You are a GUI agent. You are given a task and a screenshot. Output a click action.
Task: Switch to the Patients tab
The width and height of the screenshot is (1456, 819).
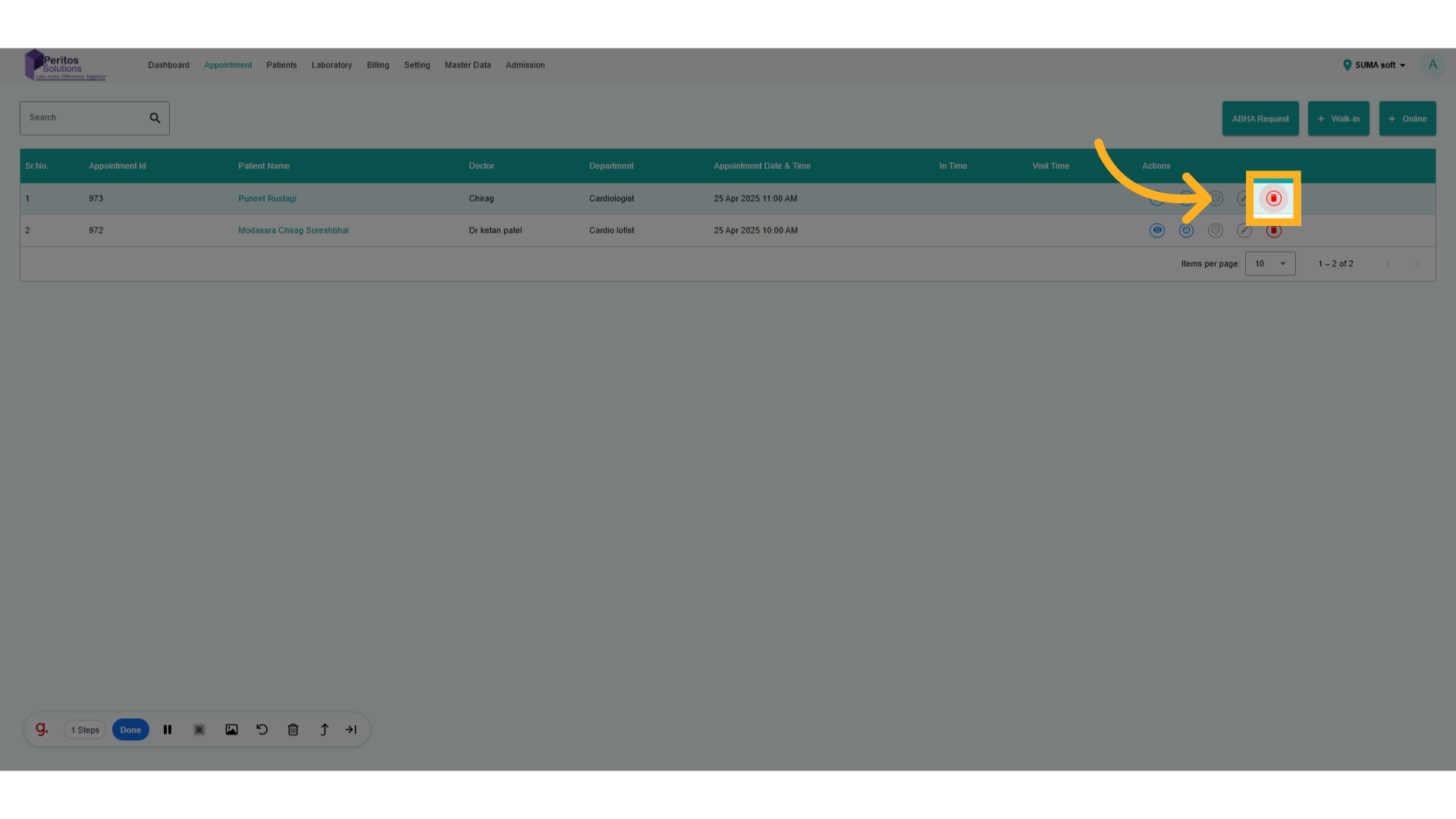pos(281,65)
